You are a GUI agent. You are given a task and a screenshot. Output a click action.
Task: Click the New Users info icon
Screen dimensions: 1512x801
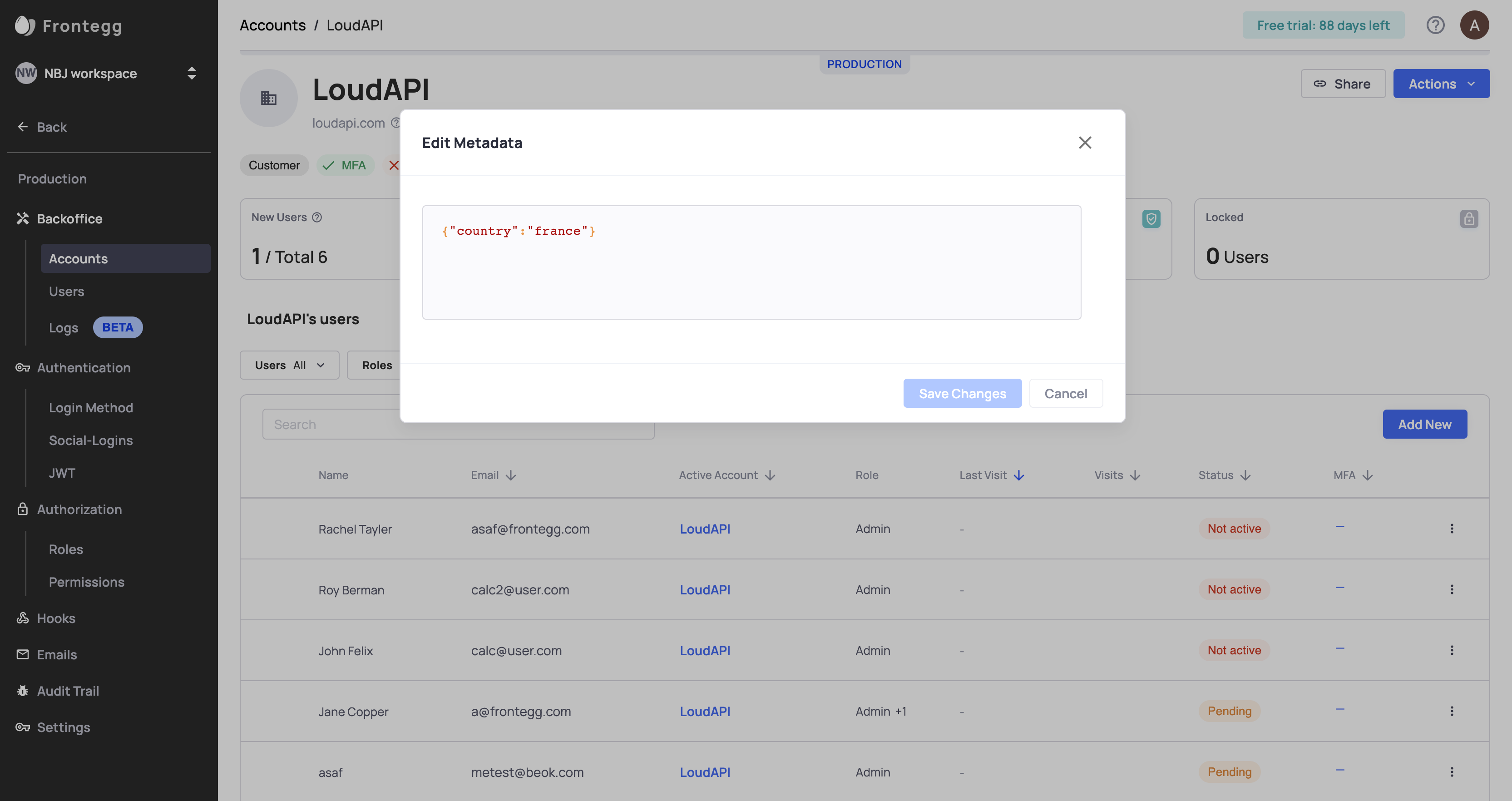click(x=317, y=217)
